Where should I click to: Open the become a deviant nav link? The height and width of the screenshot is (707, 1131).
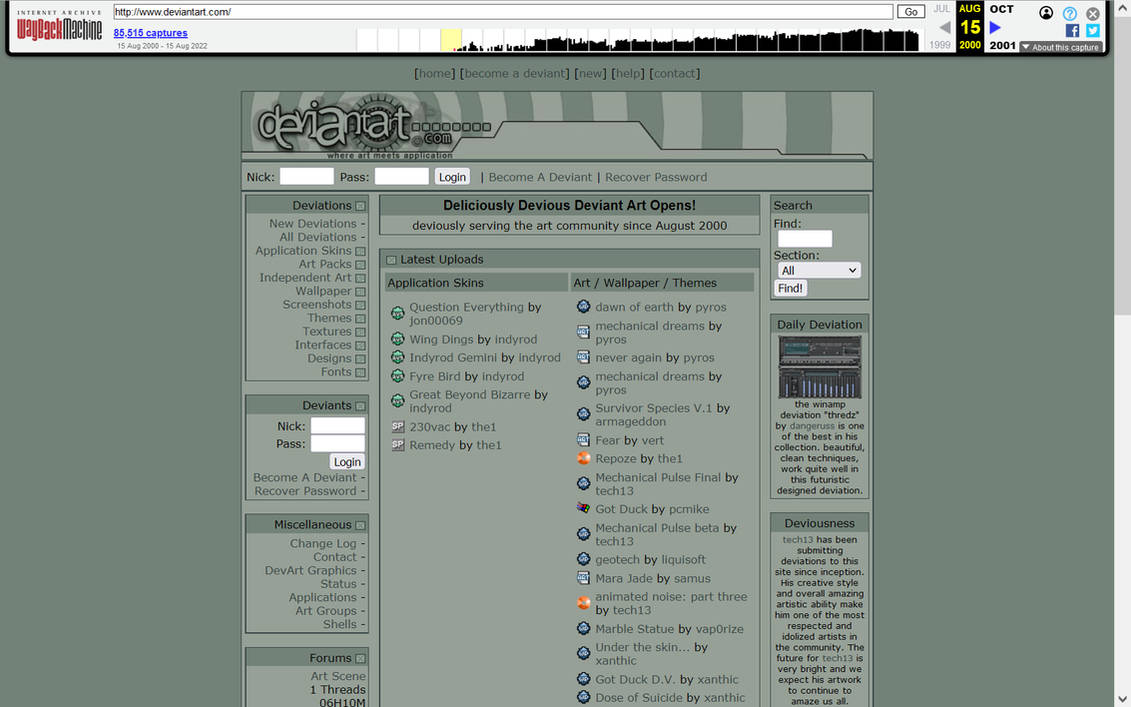tap(515, 74)
